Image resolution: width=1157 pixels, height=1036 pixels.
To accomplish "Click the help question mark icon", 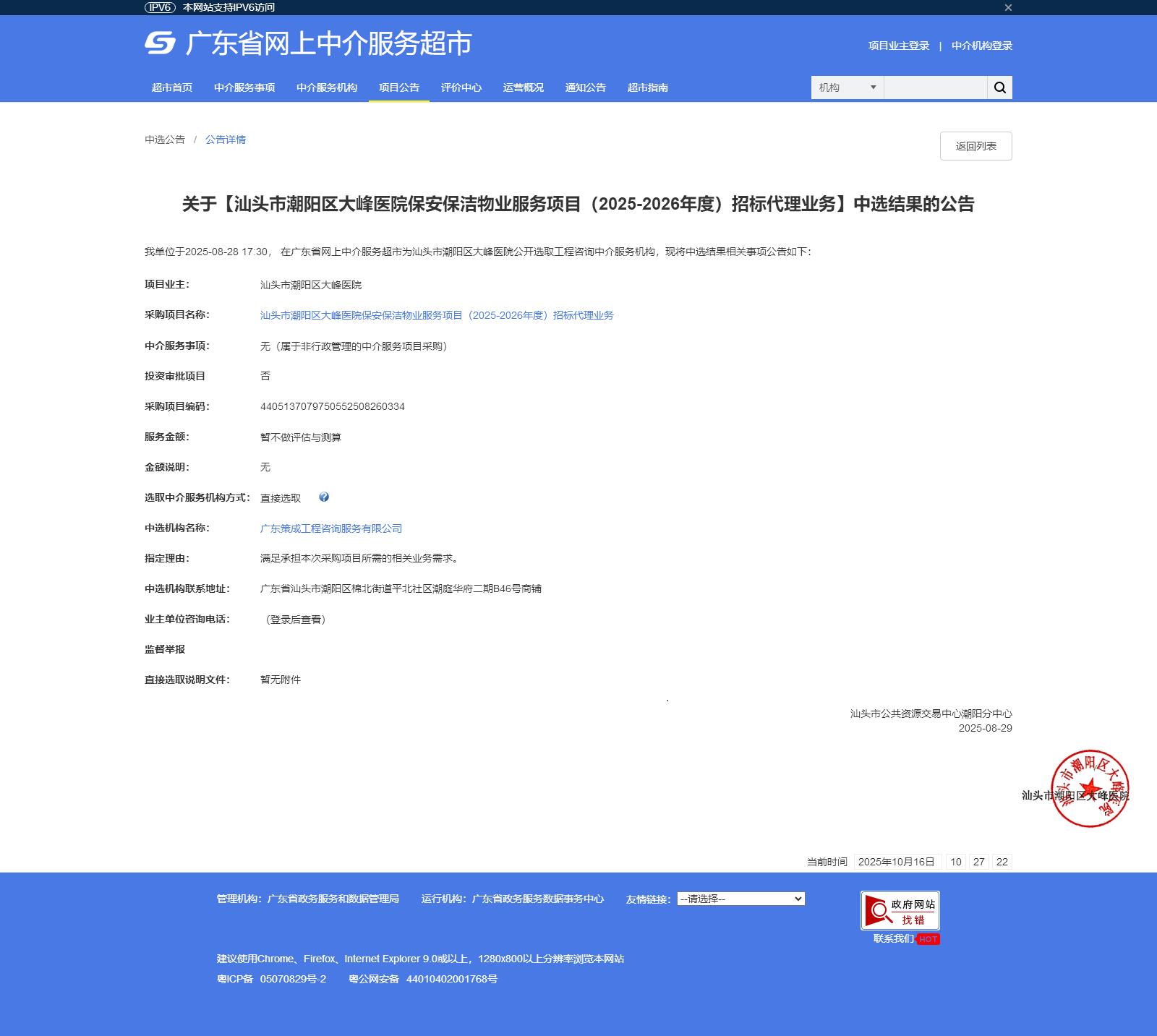I will [x=324, y=497].
